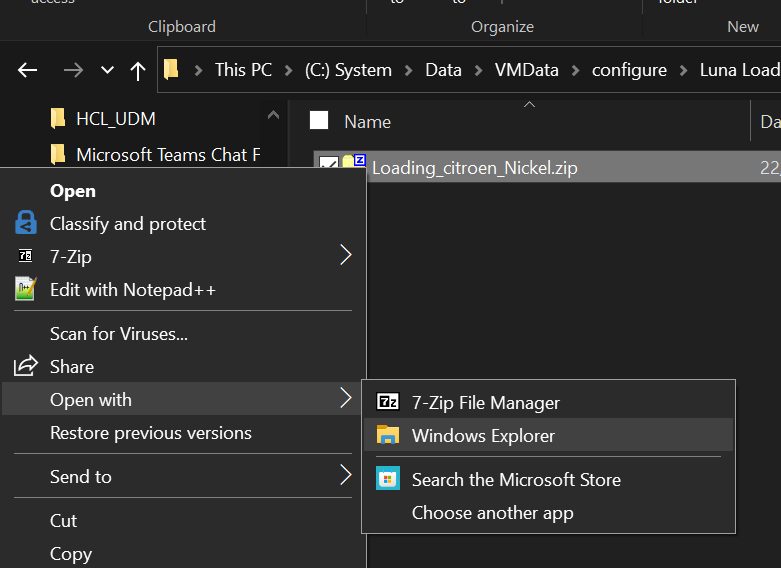Expand chevron before This PC breadcrumb
Viewport: 781px width, 568px height.
click(198, 70)
